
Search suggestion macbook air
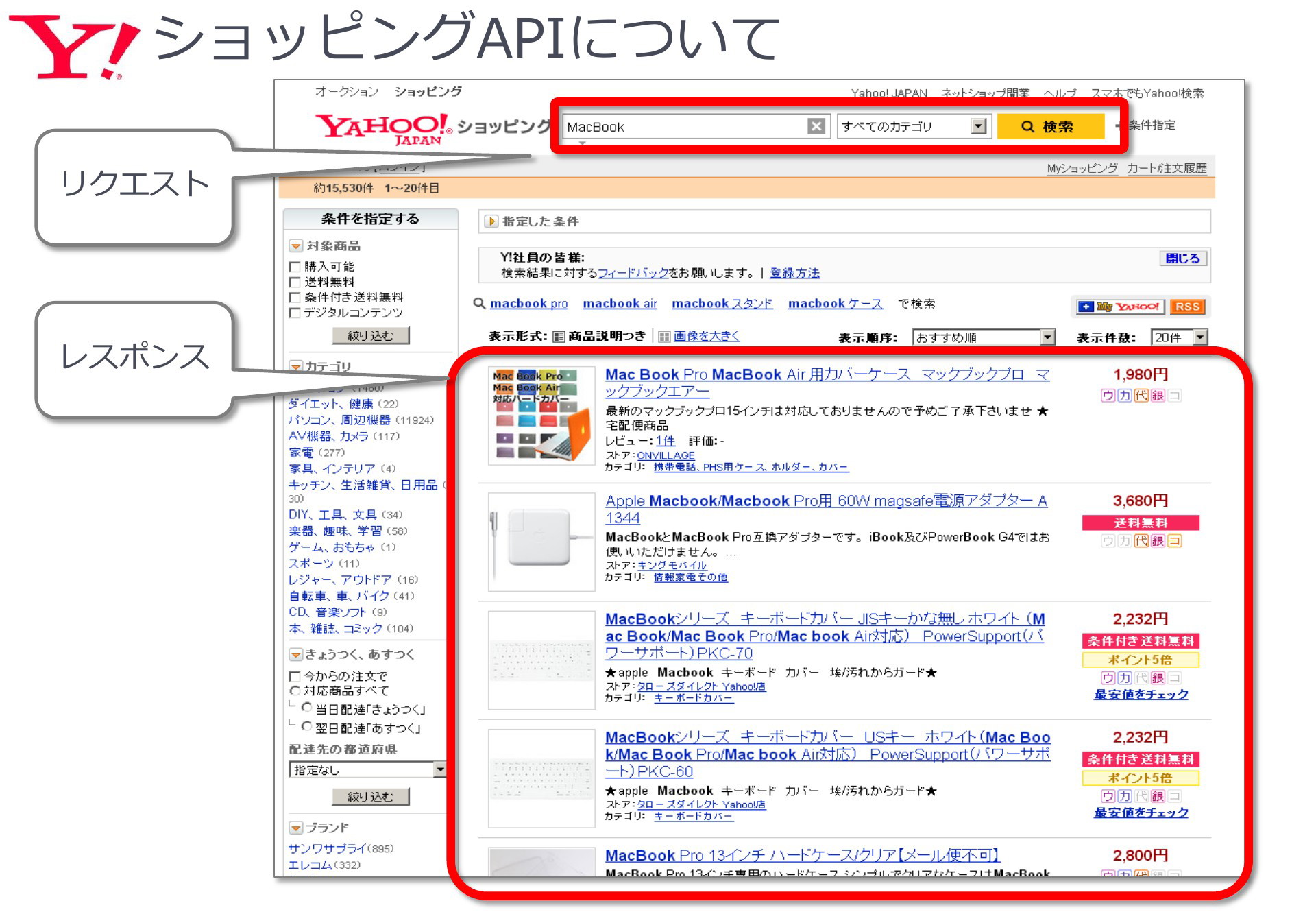click(x=620, y=303)
